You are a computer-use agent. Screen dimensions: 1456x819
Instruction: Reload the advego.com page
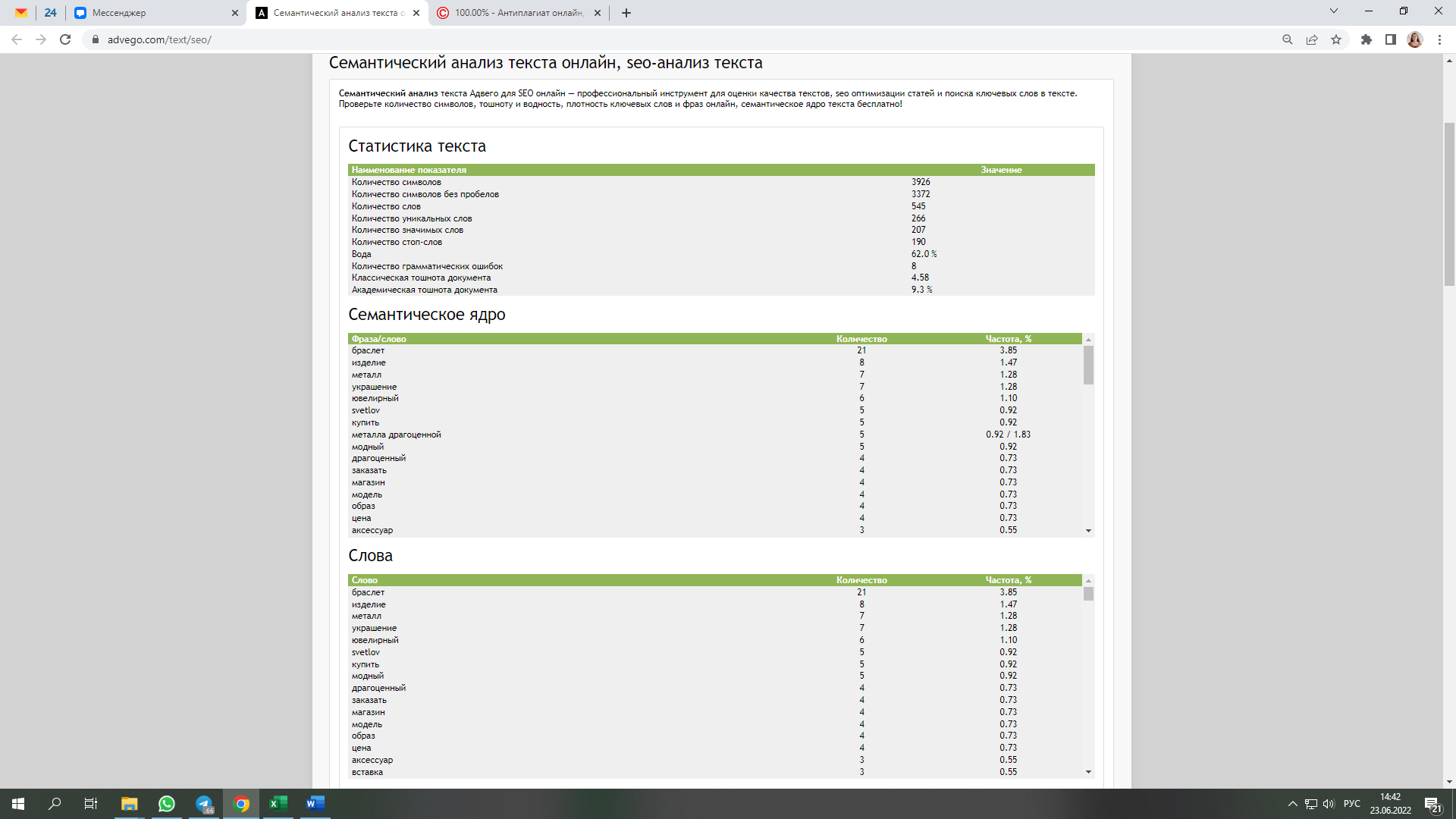pos(67,39)
